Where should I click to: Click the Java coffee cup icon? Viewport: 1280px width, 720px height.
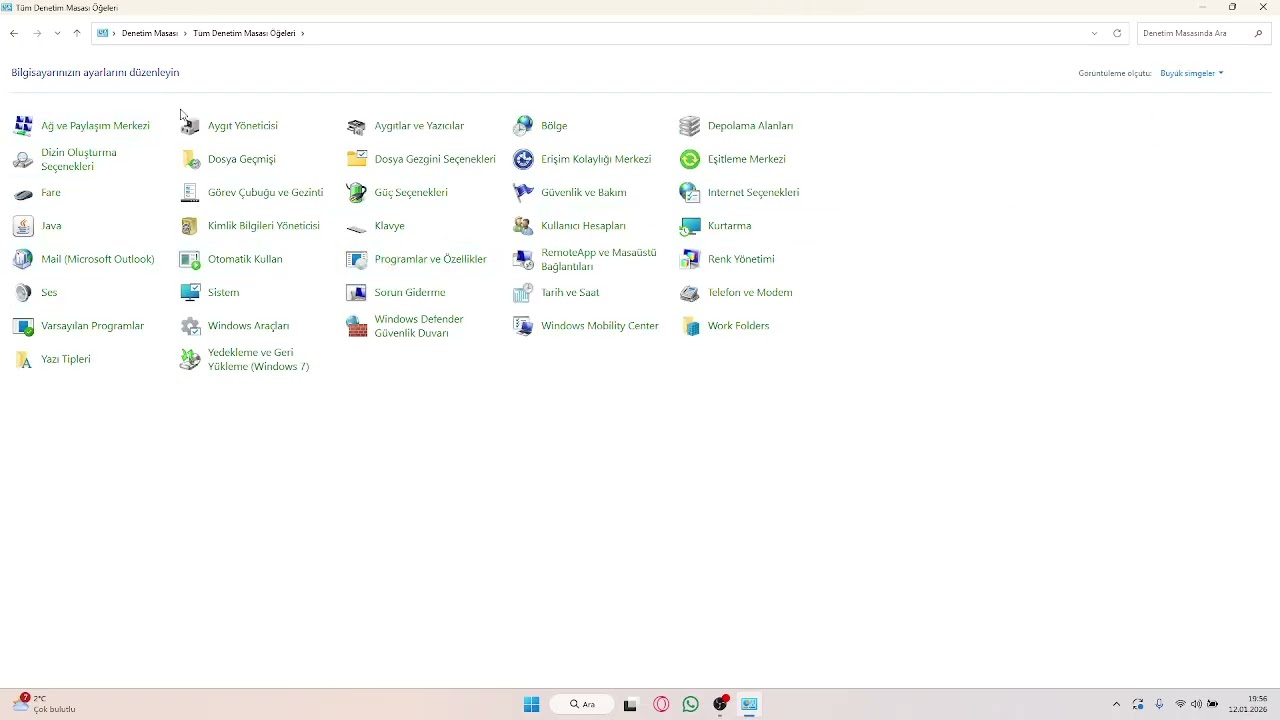point(23,226)
